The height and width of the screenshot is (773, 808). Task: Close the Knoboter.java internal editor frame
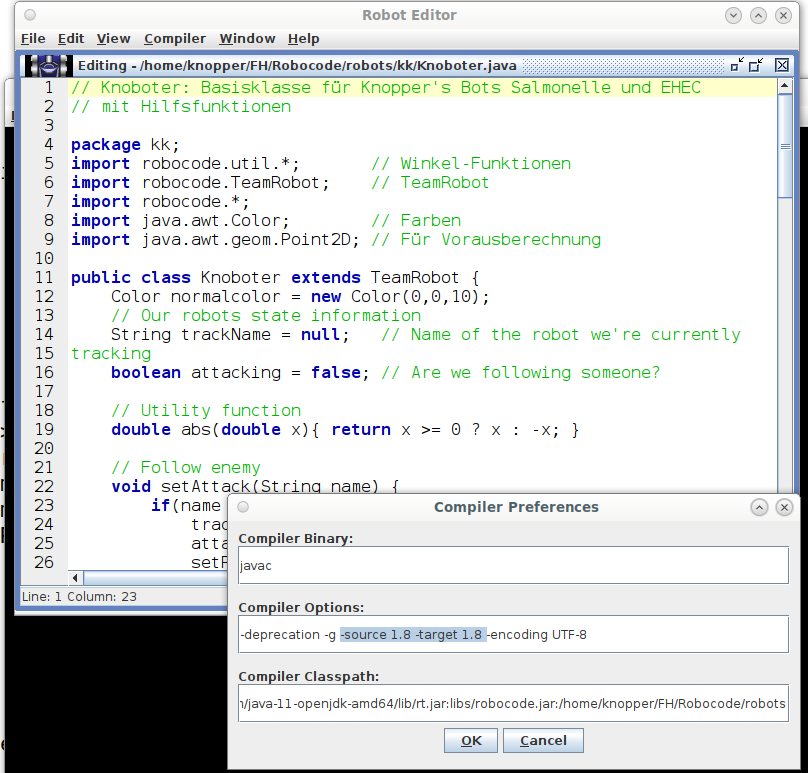tap(782, 65)
